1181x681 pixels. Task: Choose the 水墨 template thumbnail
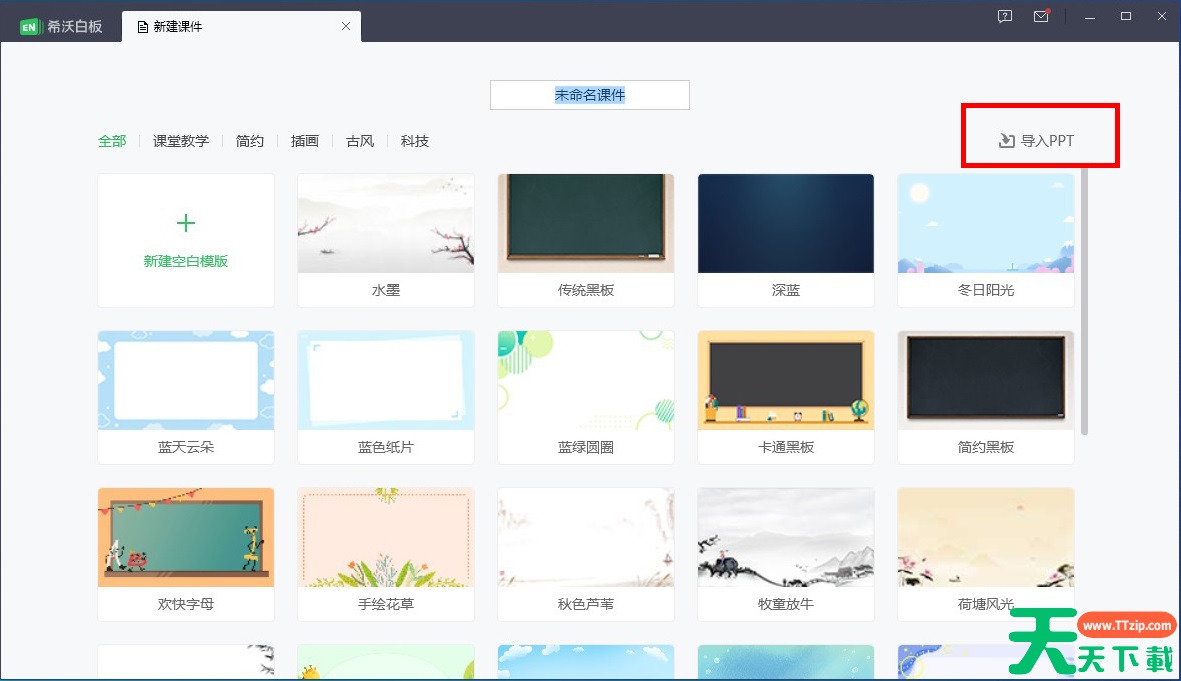point(386,224)
